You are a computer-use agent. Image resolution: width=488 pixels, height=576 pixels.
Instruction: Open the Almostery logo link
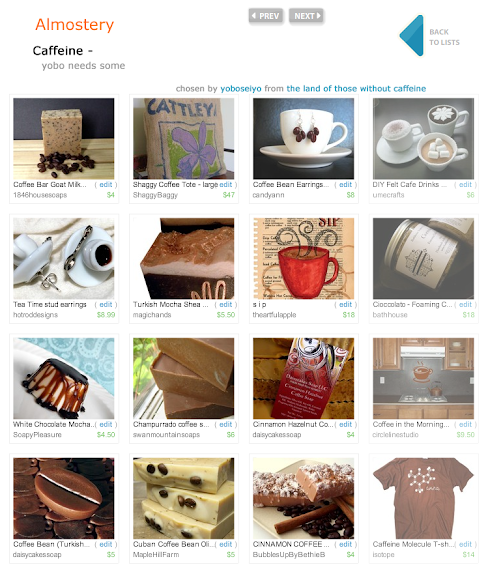point(75,25)
